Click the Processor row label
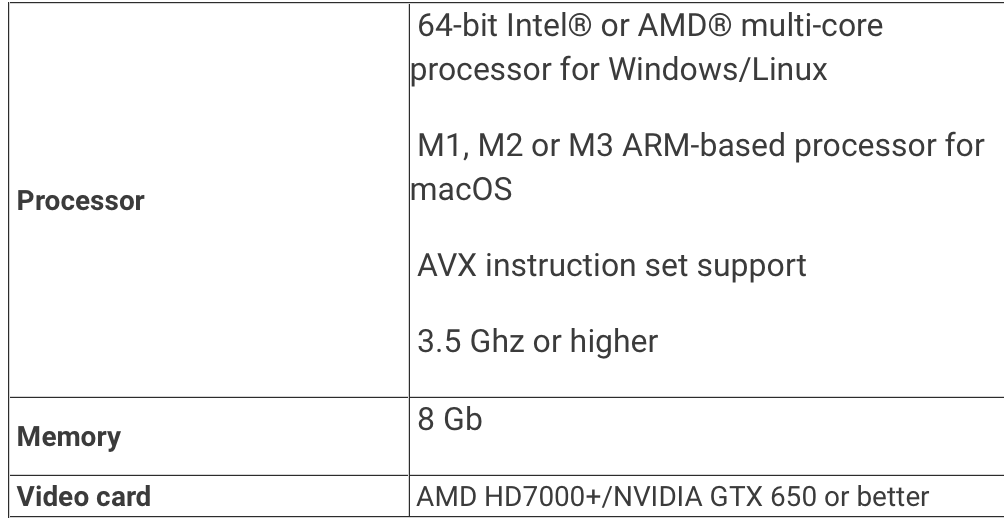1004x518 pixels. click(81, 201)
